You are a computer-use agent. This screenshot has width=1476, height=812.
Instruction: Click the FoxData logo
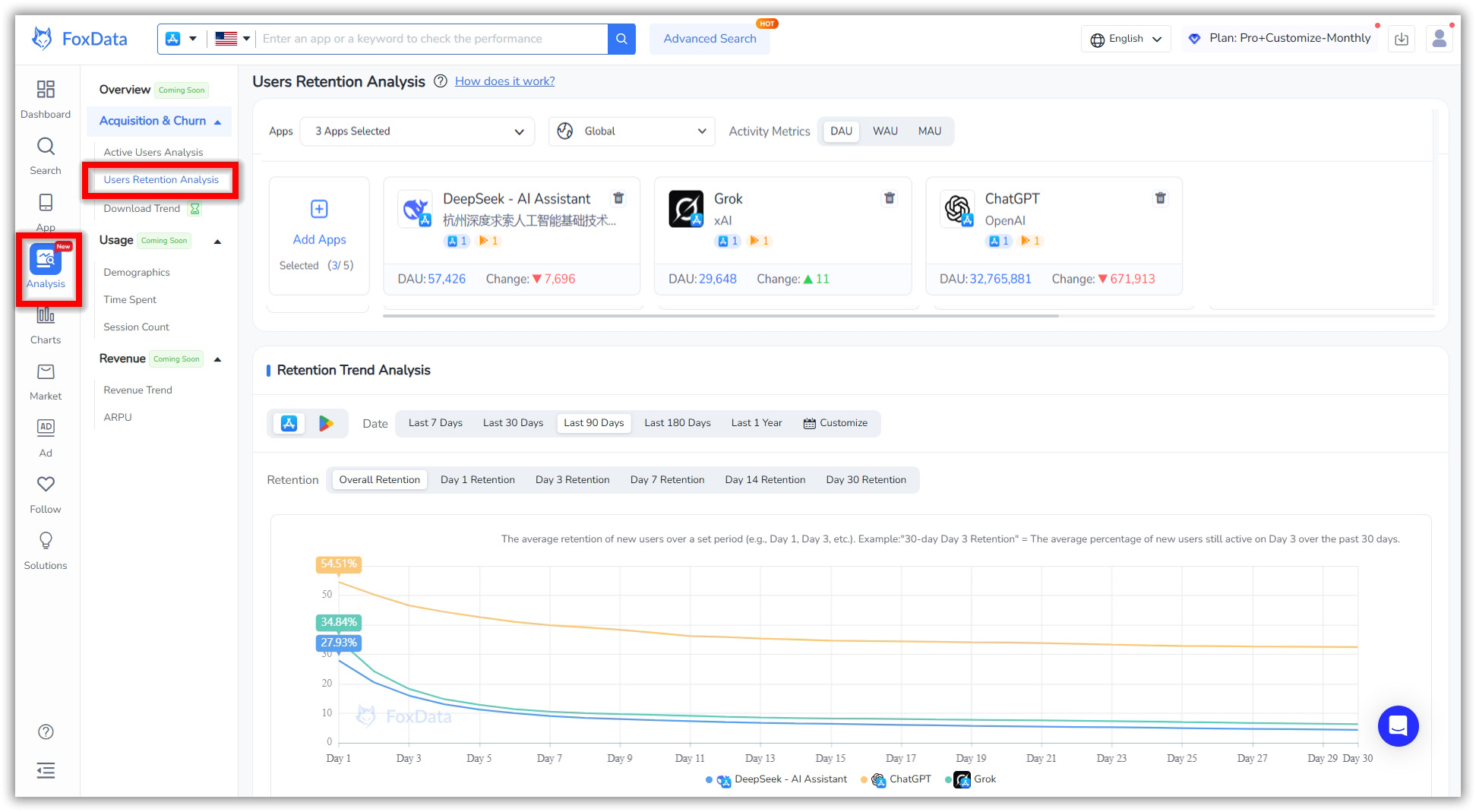click(79, 39)
